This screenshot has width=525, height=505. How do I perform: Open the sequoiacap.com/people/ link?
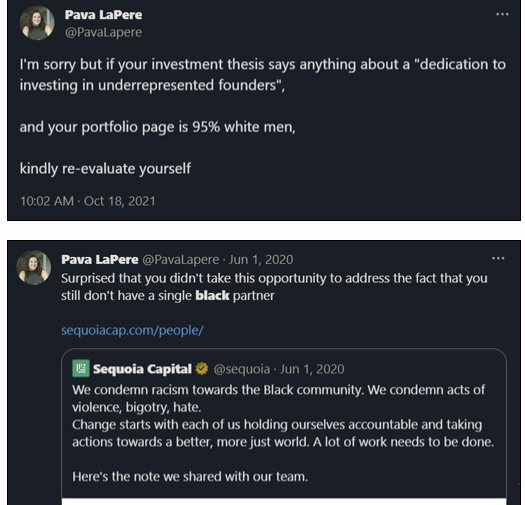[132, 331]
